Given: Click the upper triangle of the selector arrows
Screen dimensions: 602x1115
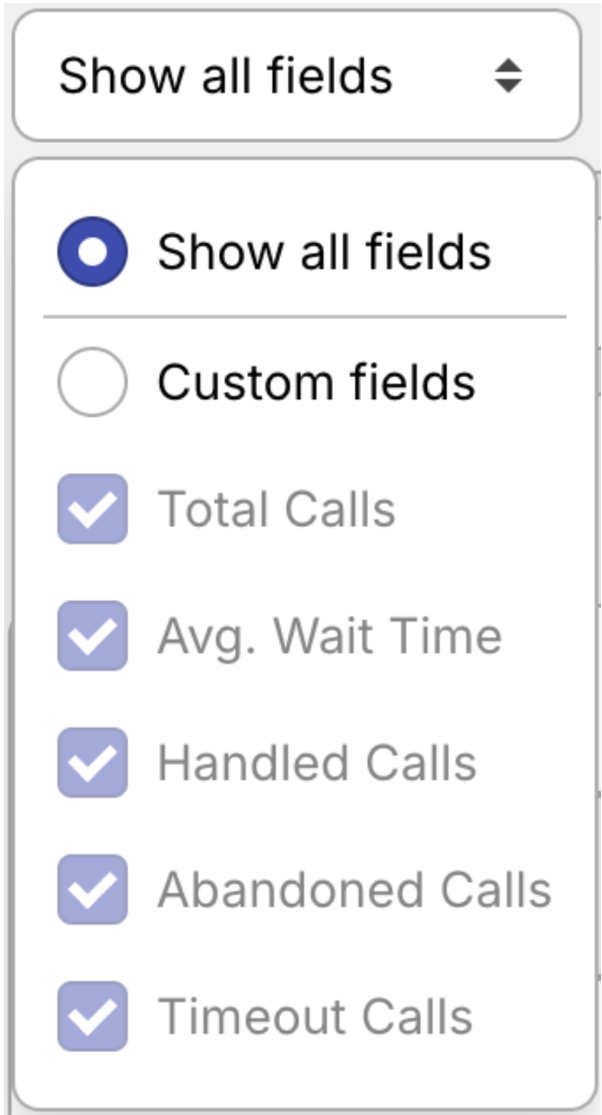Looking at the screenshot, I should 509,66.
